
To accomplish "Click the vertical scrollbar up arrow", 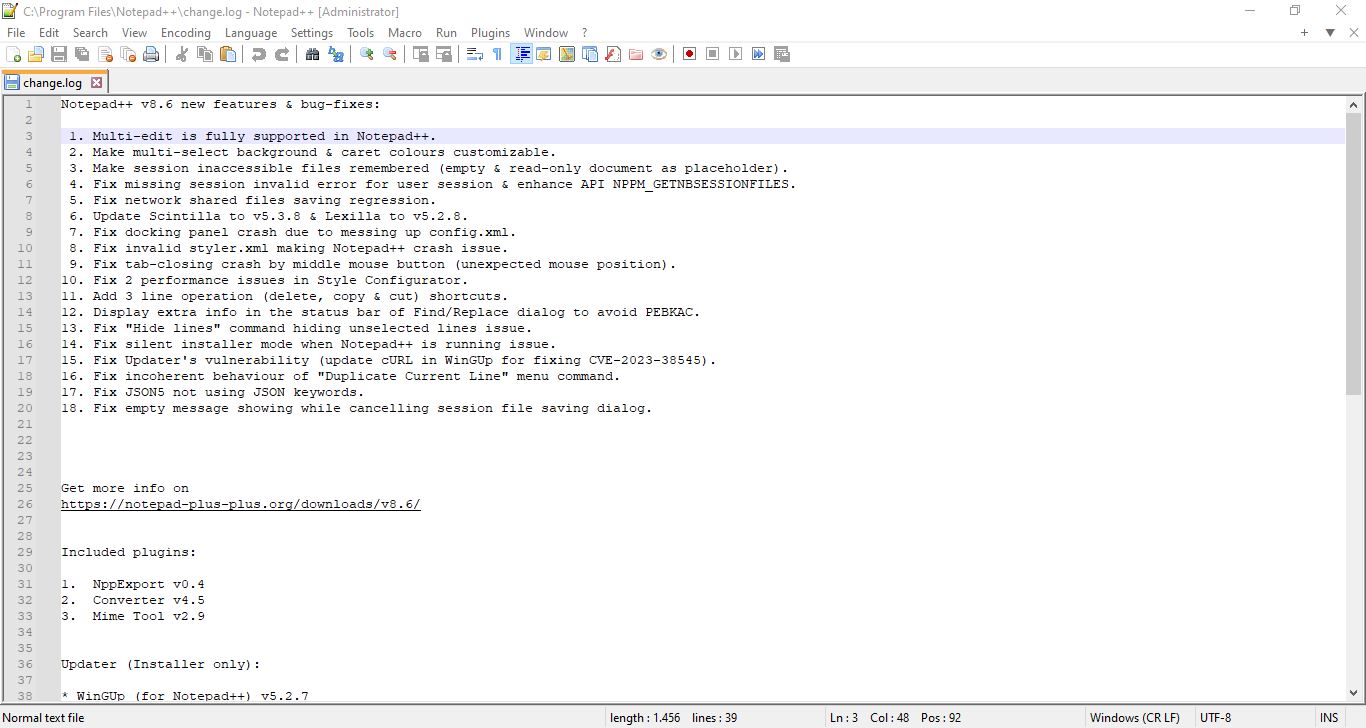I will pos(1353,104).
